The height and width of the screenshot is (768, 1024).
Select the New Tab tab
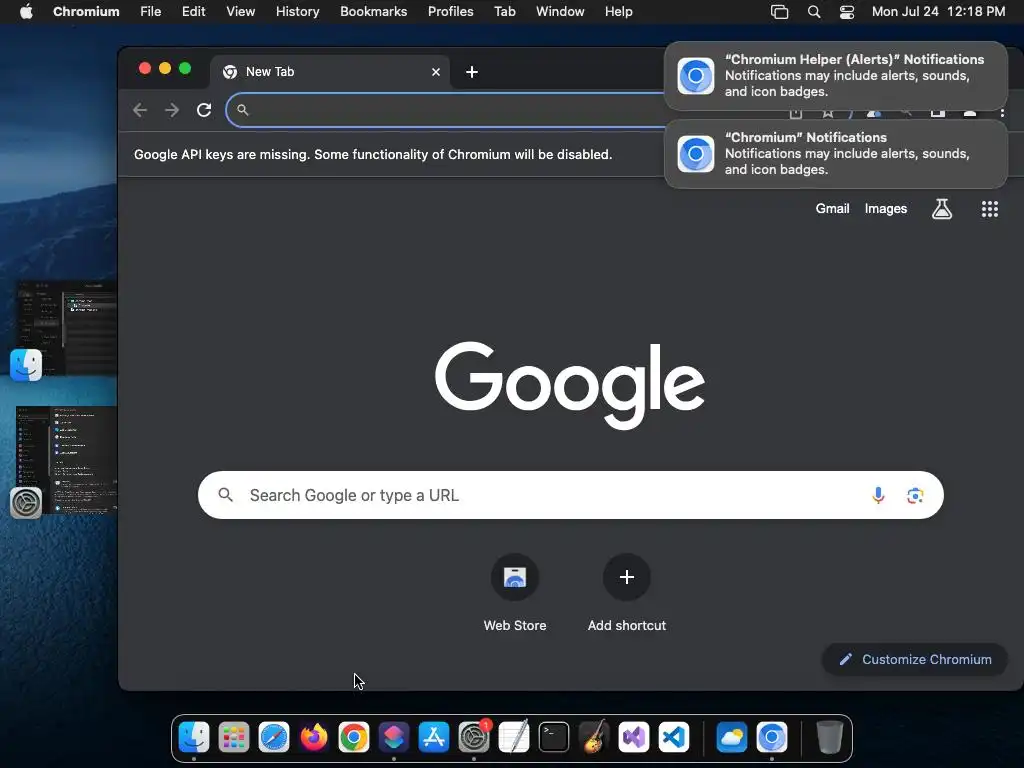(x=330, y=72)
